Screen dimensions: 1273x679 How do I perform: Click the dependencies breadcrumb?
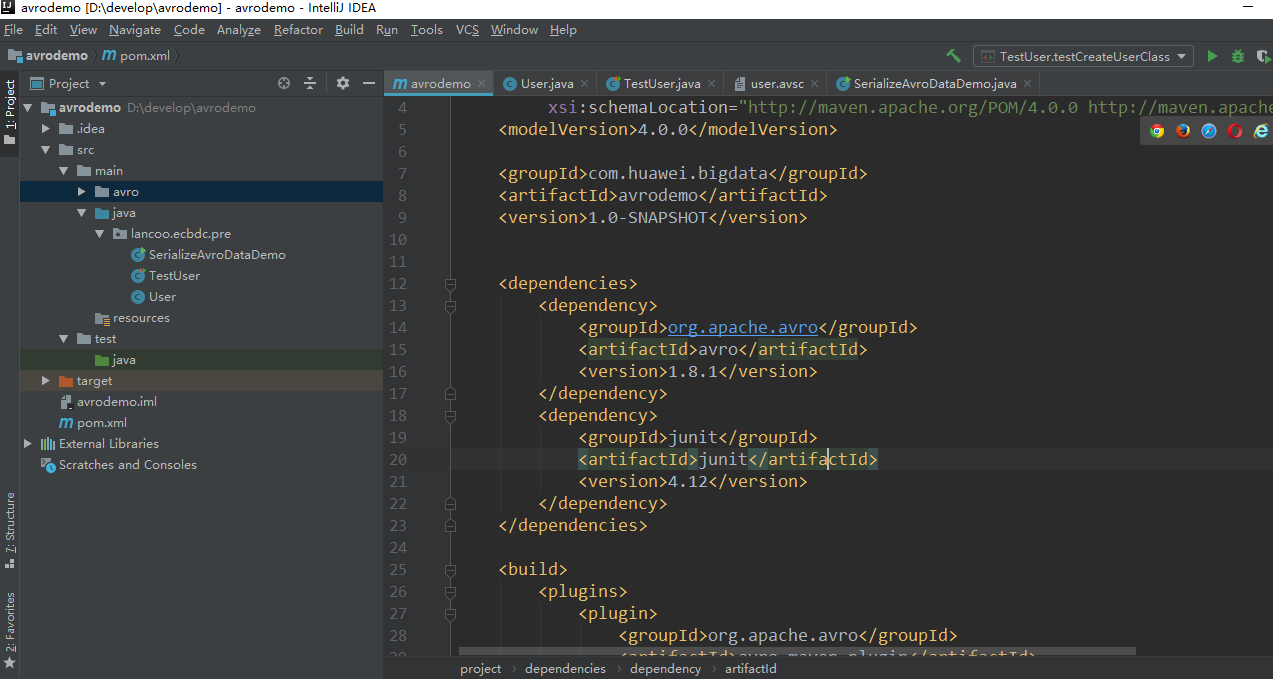(565, 668)
